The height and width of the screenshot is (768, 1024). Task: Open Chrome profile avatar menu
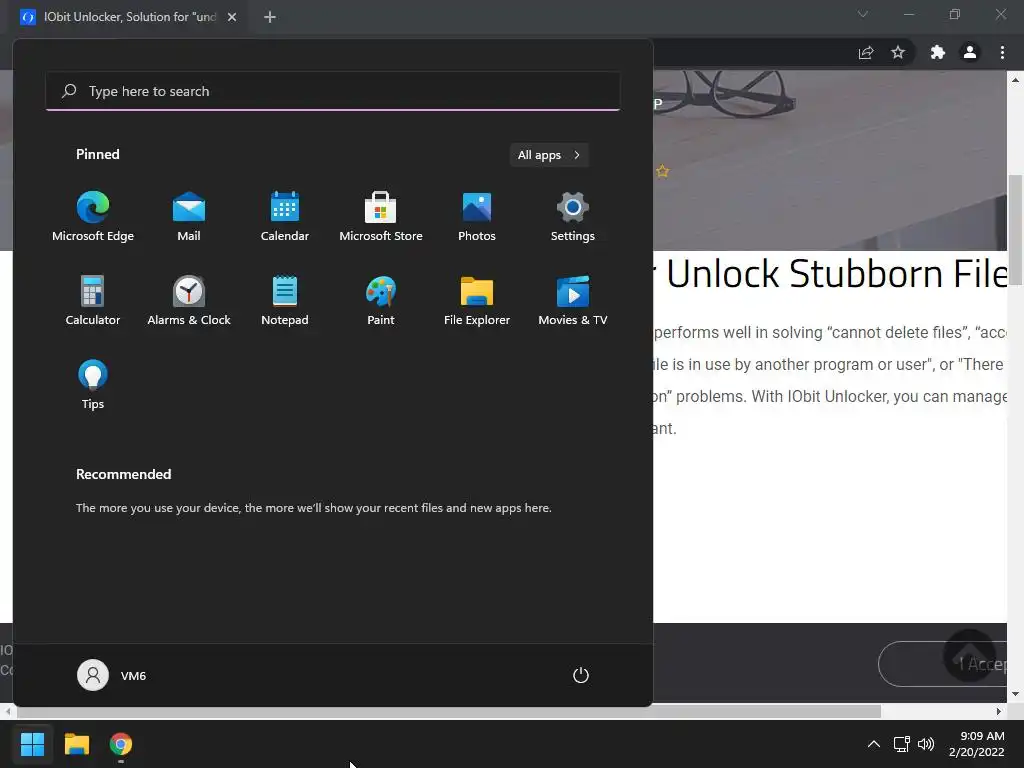point(970,52)
